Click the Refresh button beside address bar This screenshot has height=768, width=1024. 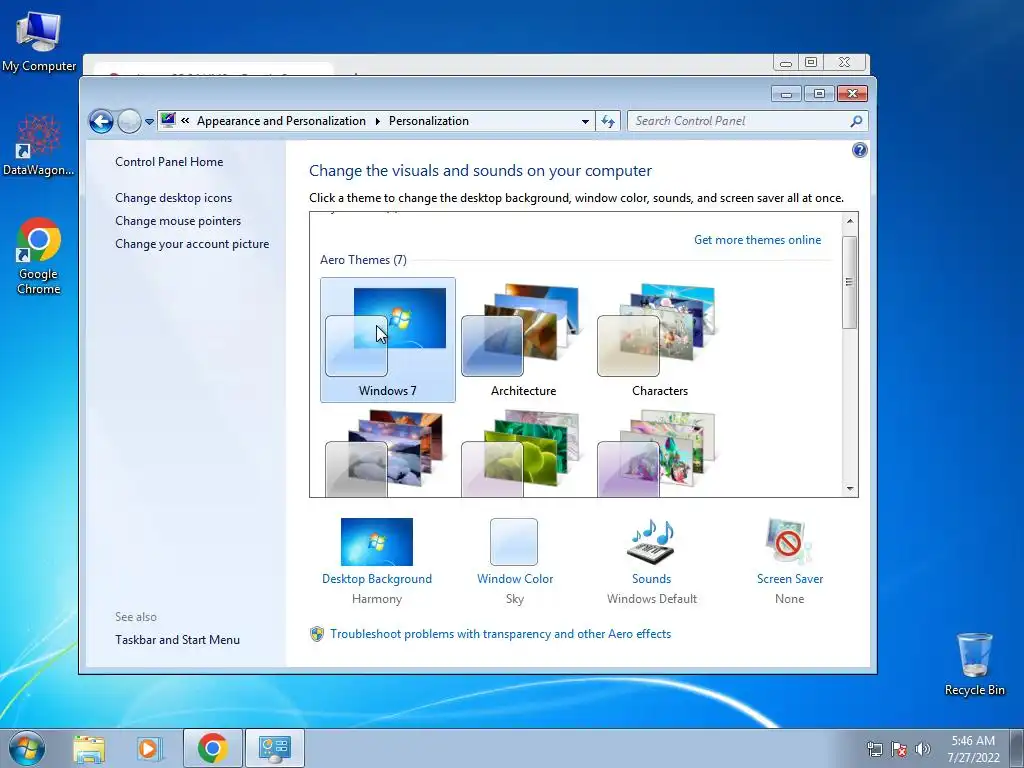coord(608,121)
